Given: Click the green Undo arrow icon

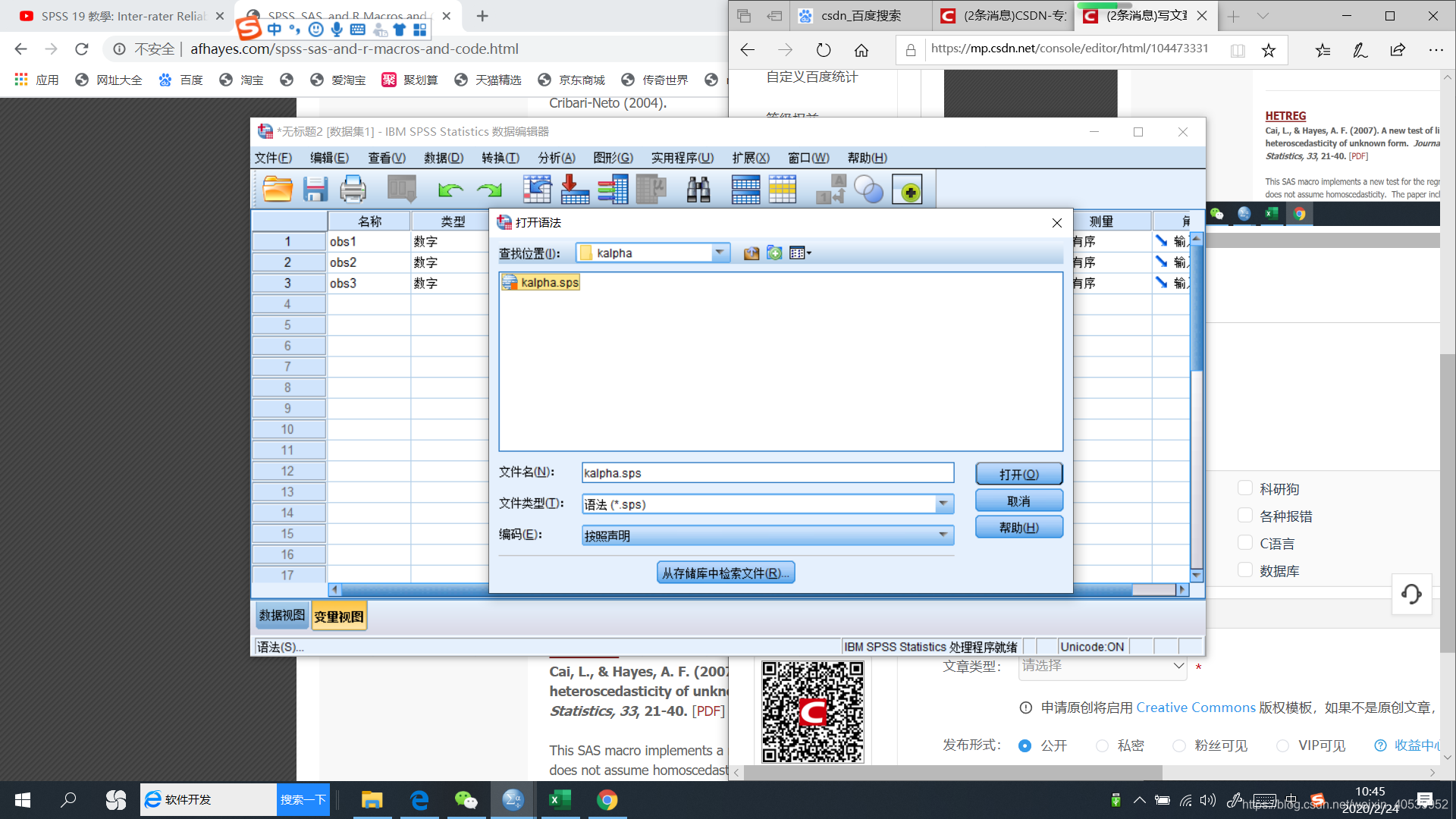Looking at the screenshot, I should click(450, 189).
